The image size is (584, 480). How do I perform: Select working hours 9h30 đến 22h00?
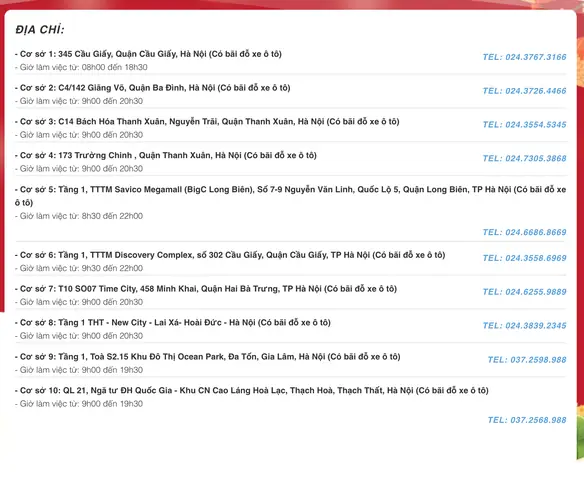click(79, 268)
